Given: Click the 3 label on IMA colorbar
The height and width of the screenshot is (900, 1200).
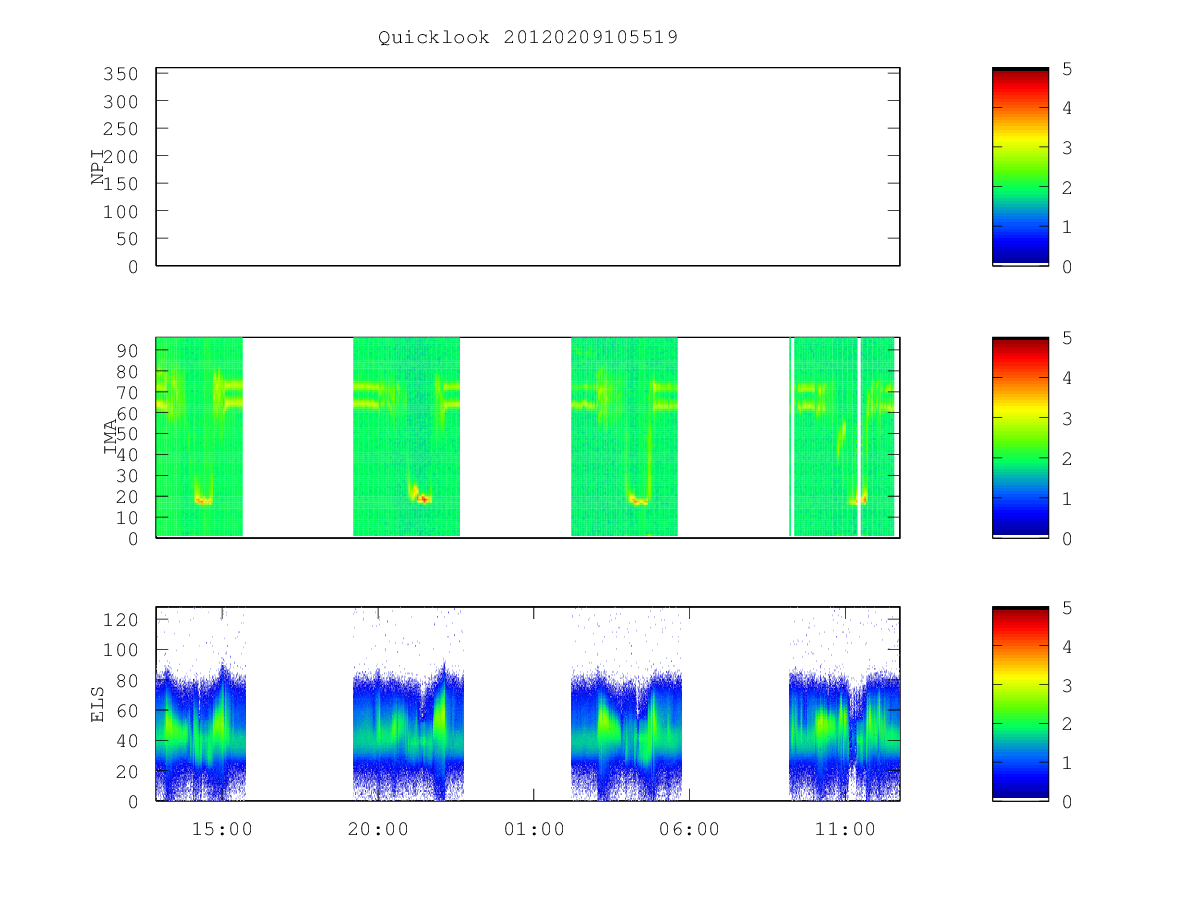Looking at the screenshot, I should point(1067,418).
